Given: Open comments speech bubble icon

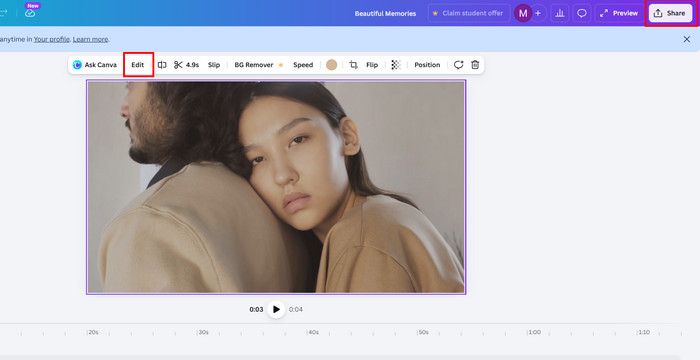Looking at the screenshot, I should (x=582, y=13).
